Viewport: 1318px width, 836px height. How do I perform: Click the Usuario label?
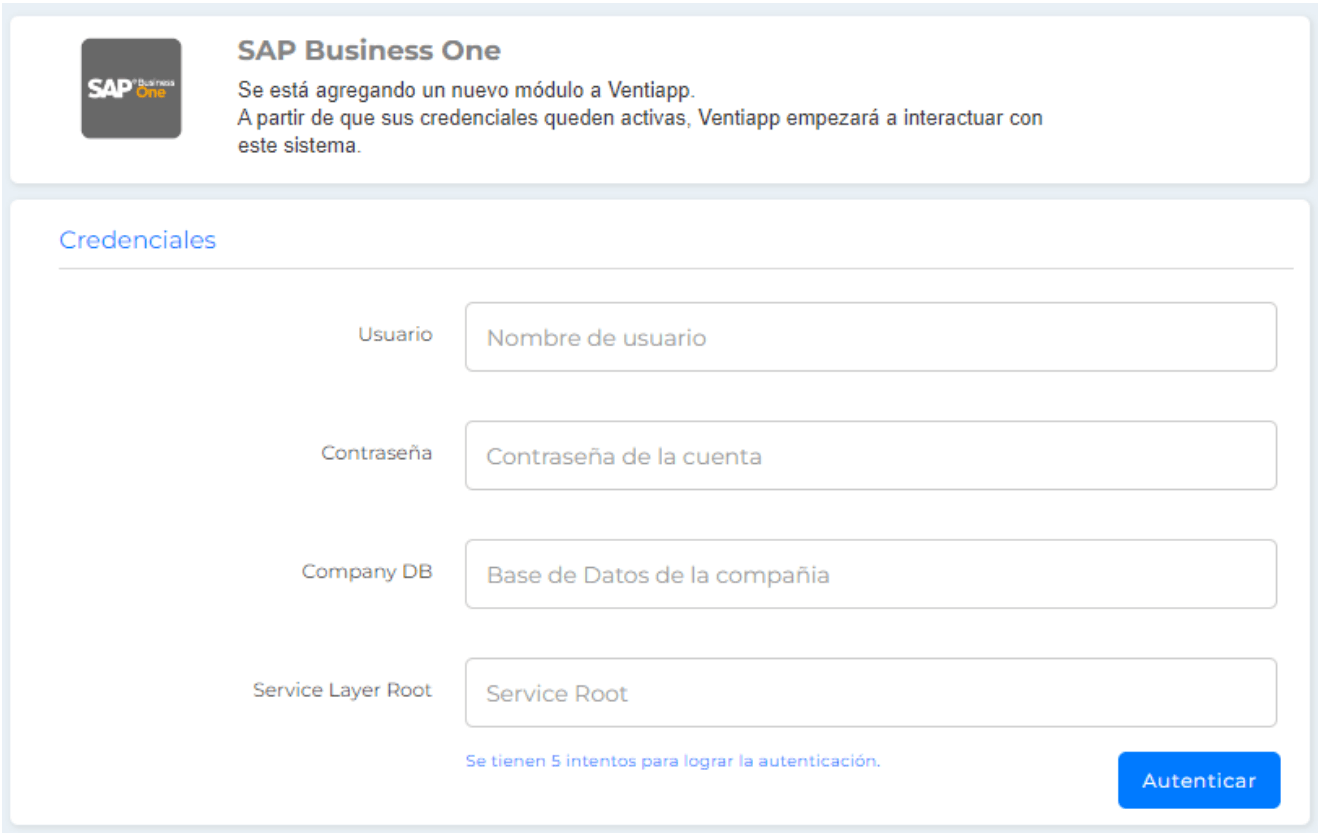pyautogui.click(x=395, y=334)
